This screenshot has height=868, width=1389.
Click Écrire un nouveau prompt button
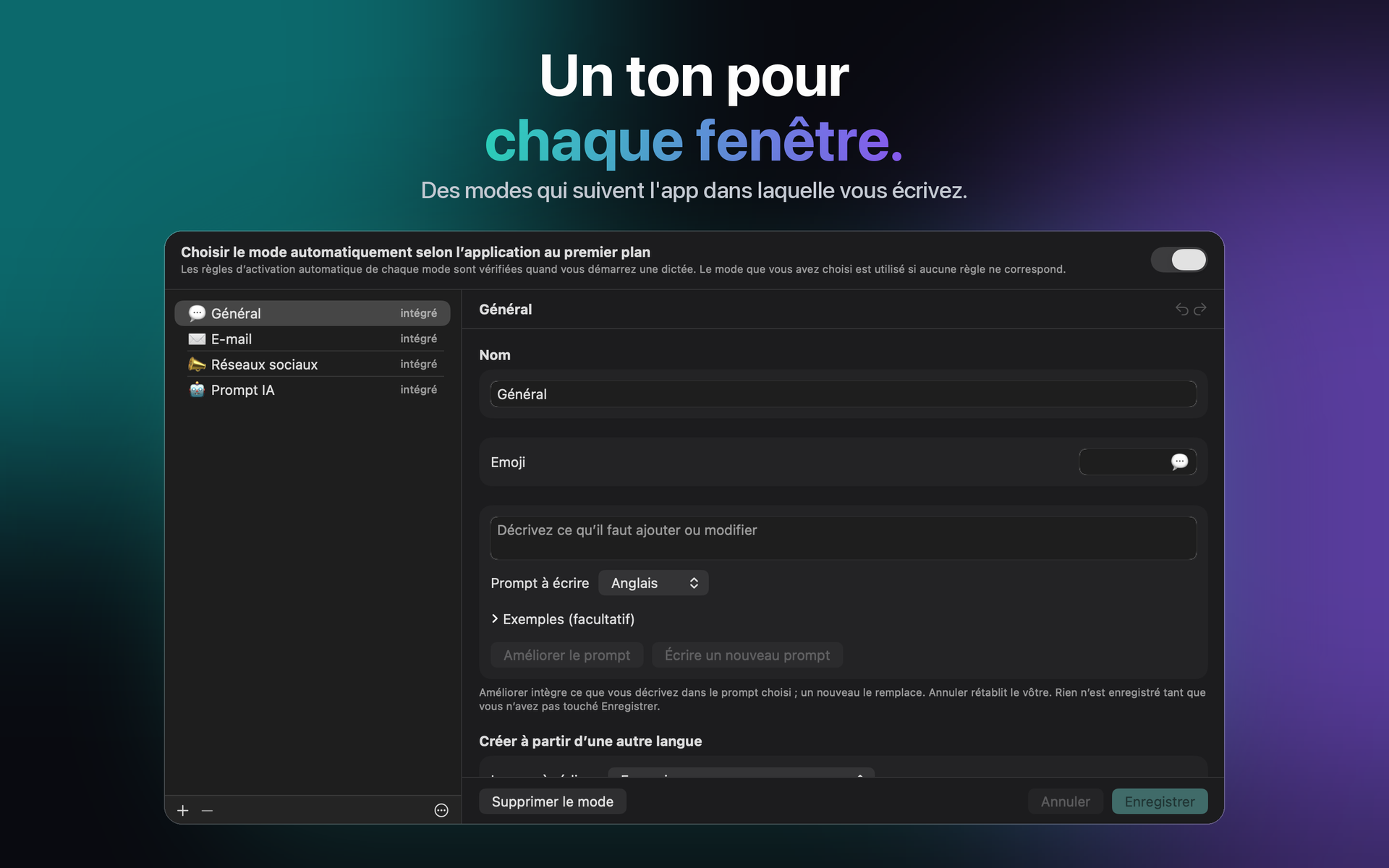[747, 655]
